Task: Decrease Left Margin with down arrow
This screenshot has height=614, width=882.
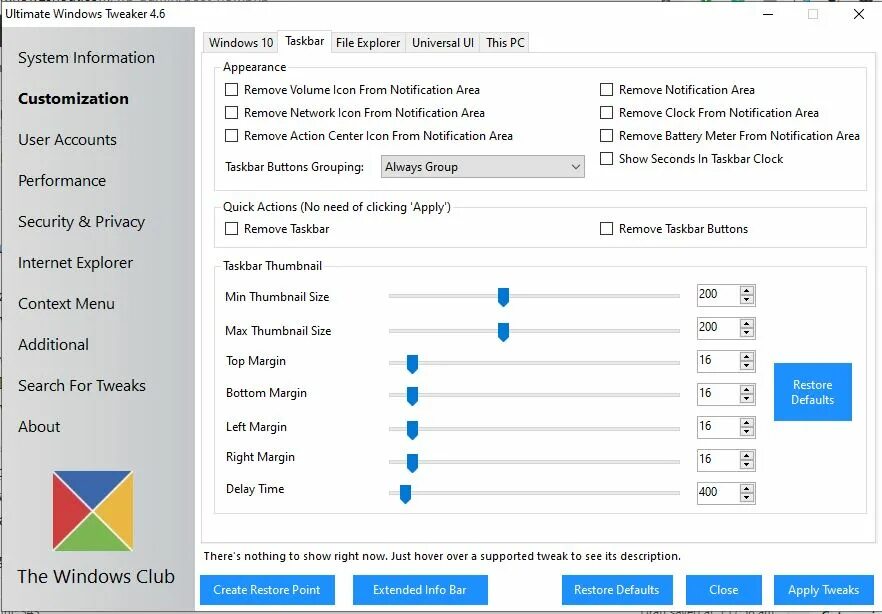Action: coord(746,431)
